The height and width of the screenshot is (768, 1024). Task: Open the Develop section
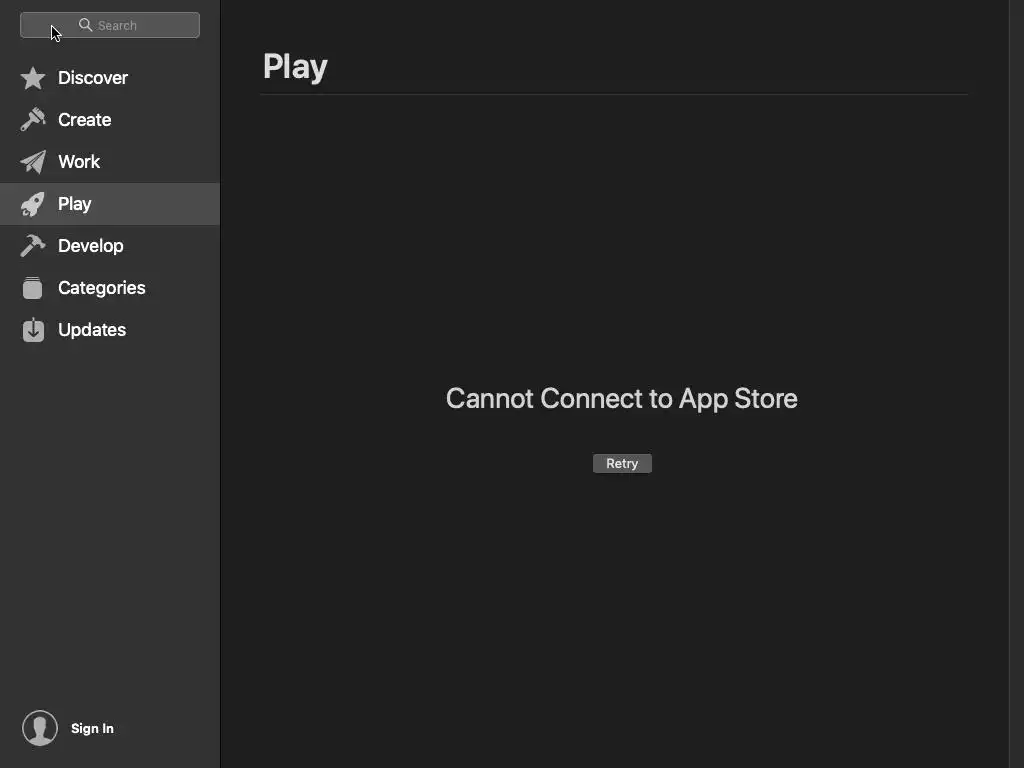(x=110, y=246)
